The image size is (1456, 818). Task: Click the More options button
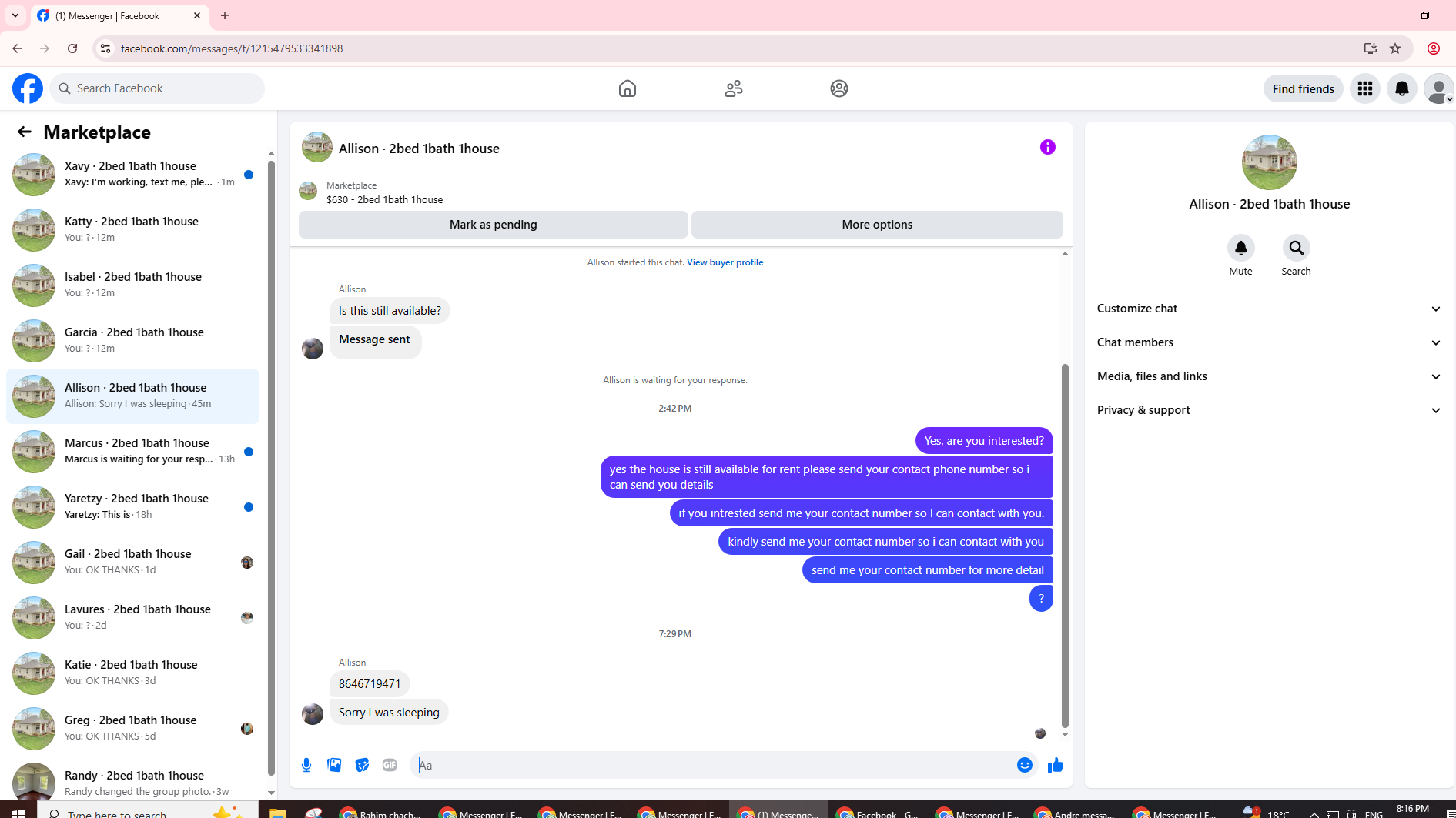coord(877,225)
